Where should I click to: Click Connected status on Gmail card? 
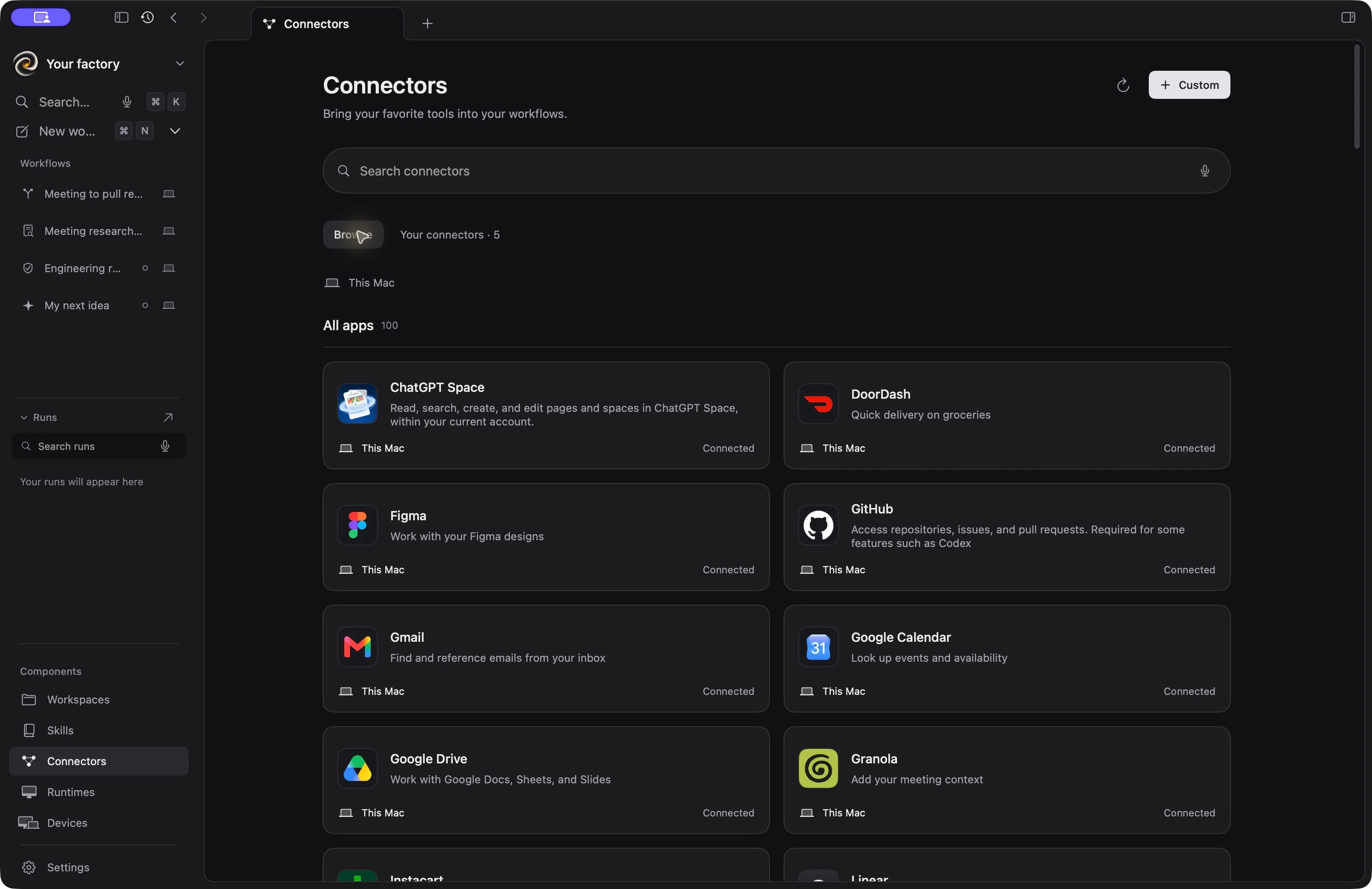(728, 691)
